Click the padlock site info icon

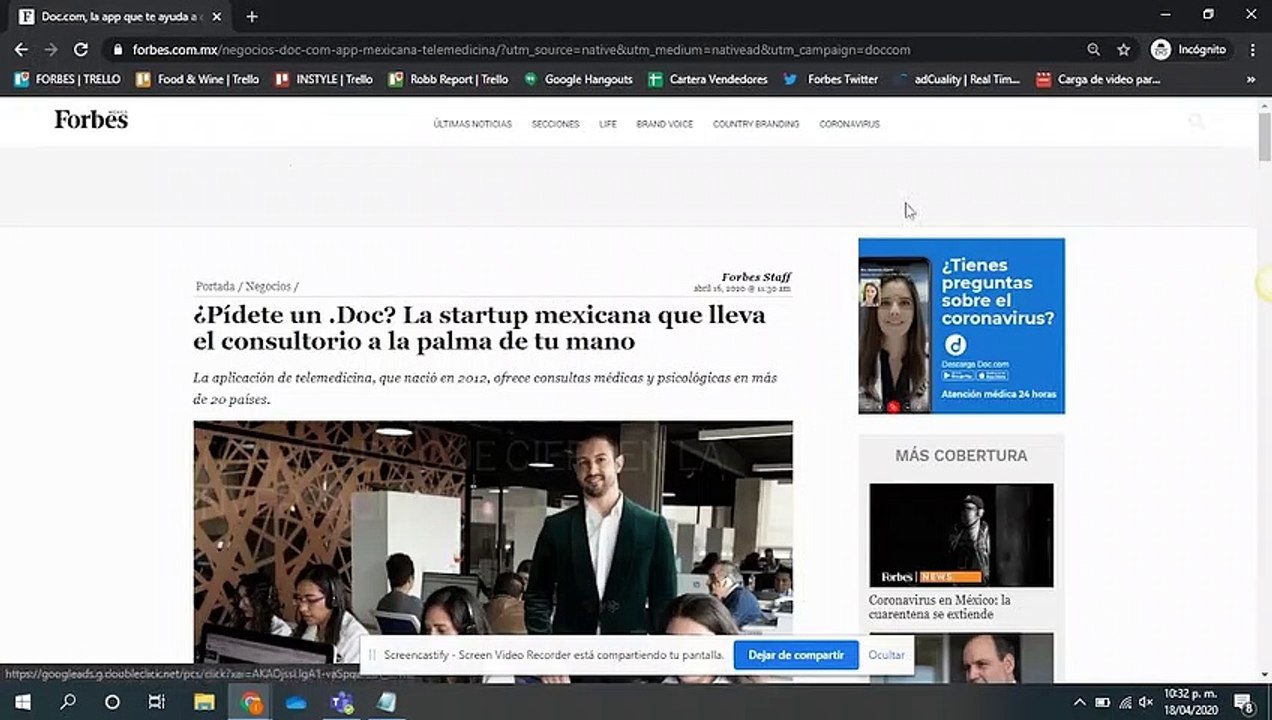[118, 49]
